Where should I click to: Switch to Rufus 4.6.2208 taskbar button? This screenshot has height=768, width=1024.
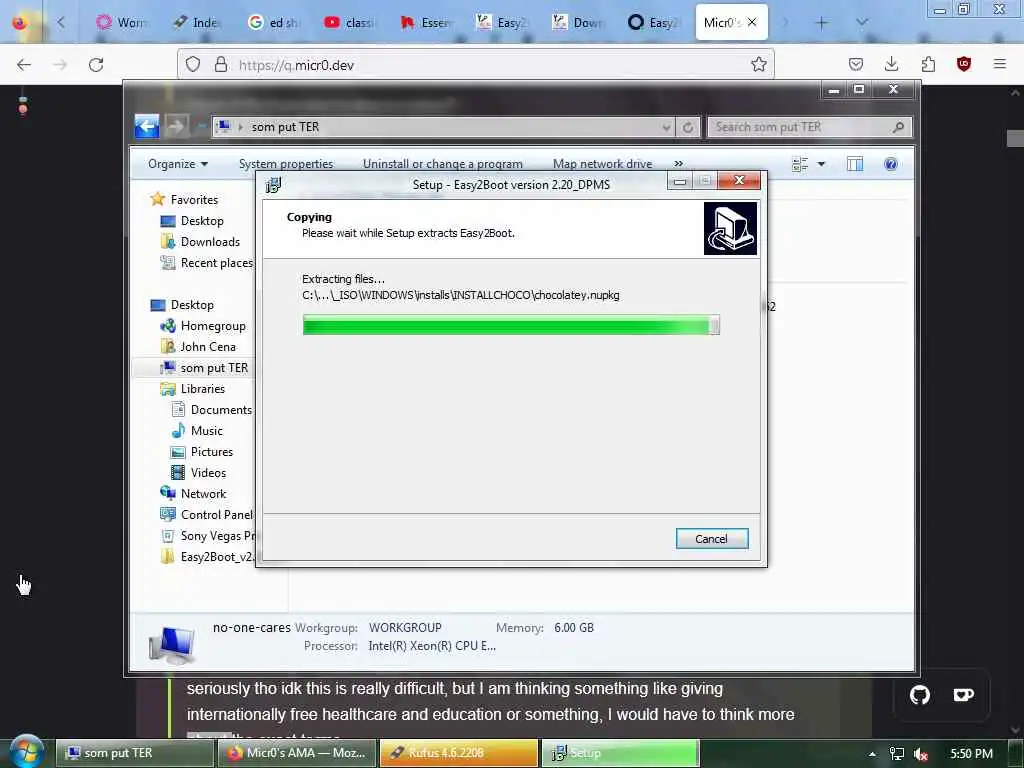point(458,753)
